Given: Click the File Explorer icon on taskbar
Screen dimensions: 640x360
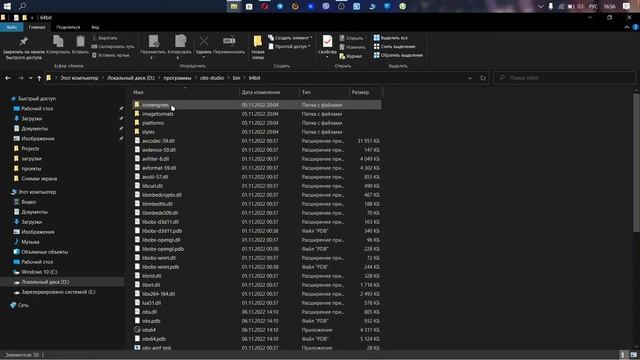Looking at the screenshot, I should 234,6.
